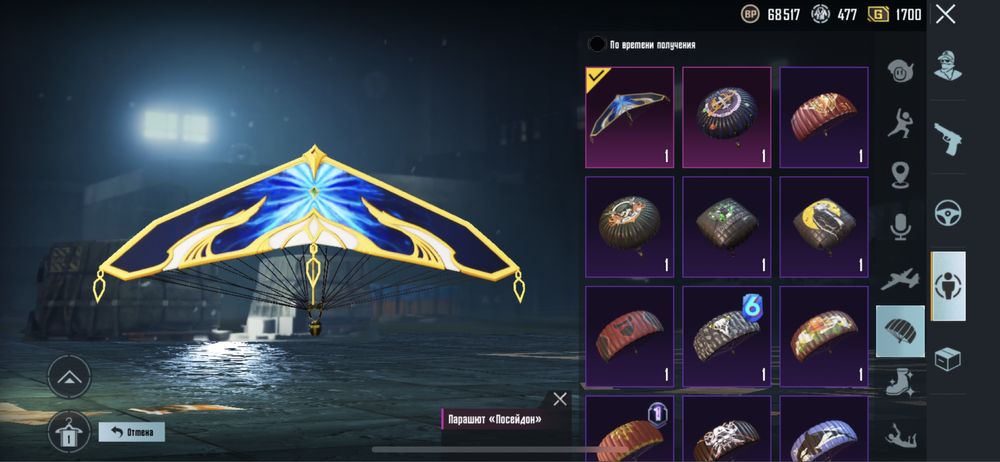Screen dimensions: 1000x462
Task: Select the parachute skins subcategory
Action: pos(900,331)
